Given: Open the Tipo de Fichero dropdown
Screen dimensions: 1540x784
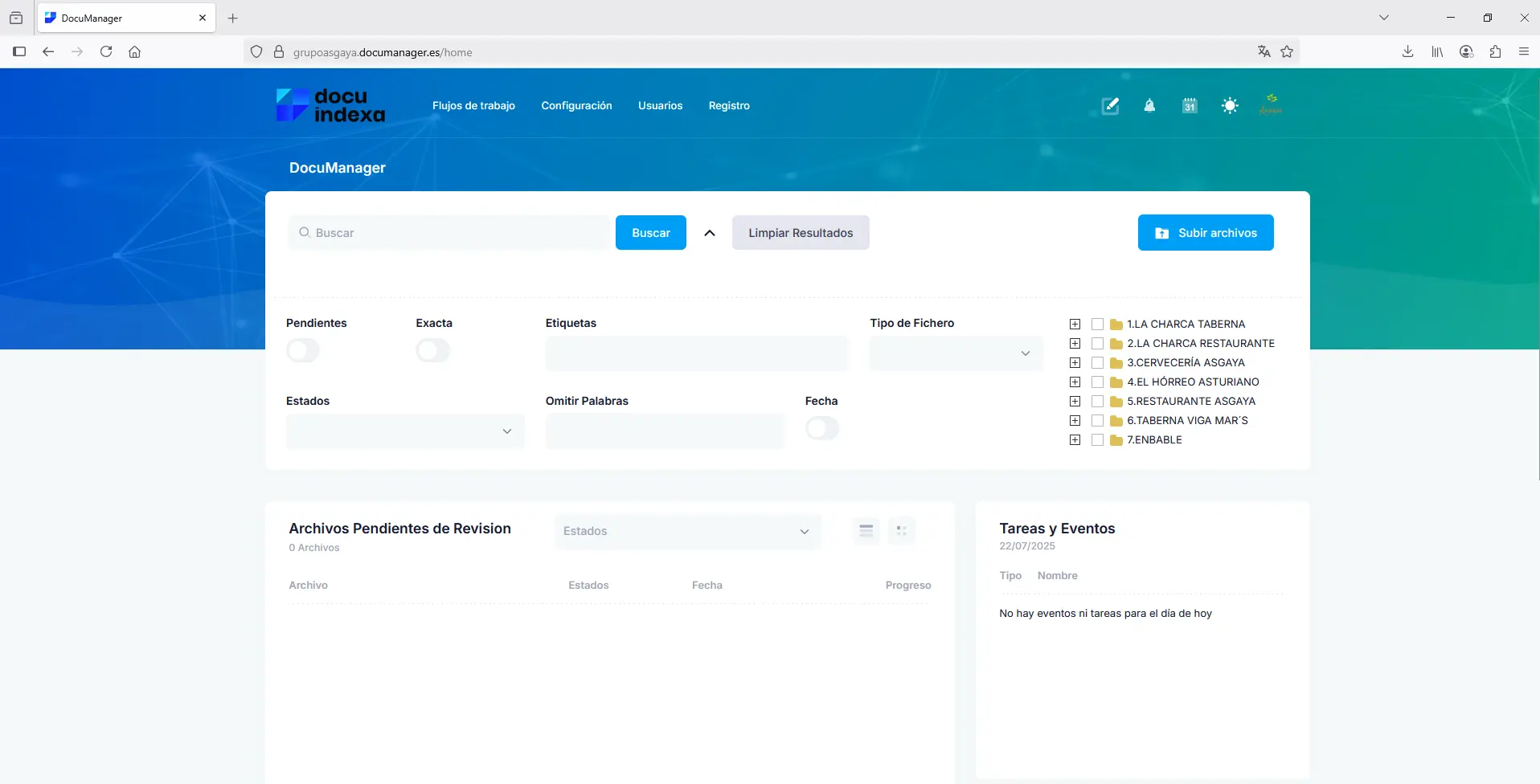Looking at the screenshot, I should point(956,353).
